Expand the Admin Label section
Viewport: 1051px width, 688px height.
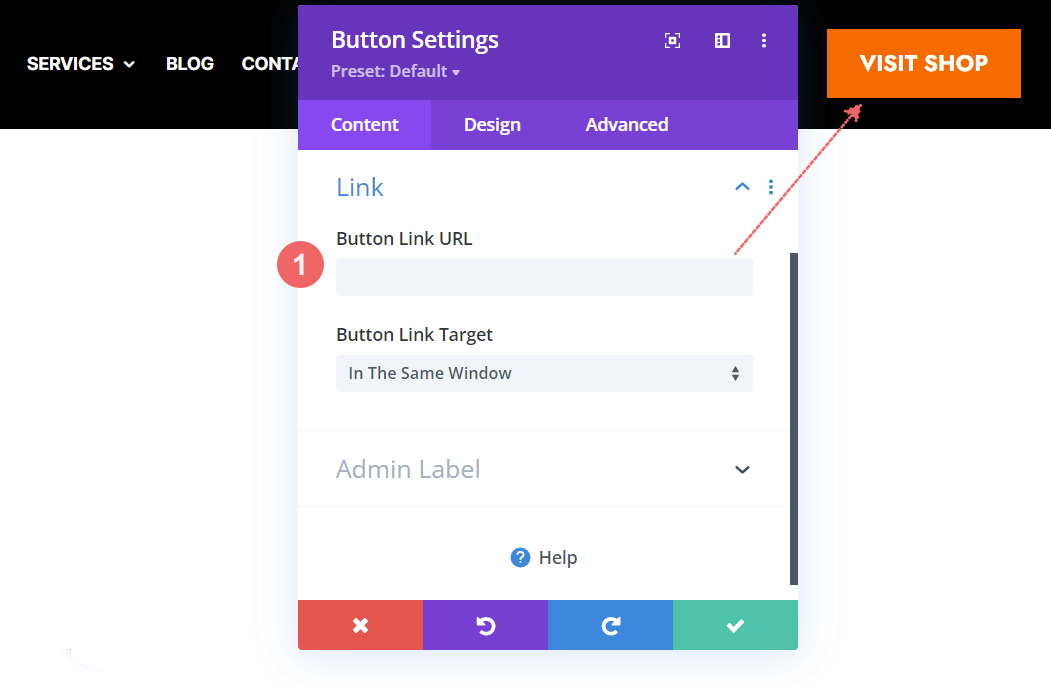[x=742, y=469]
